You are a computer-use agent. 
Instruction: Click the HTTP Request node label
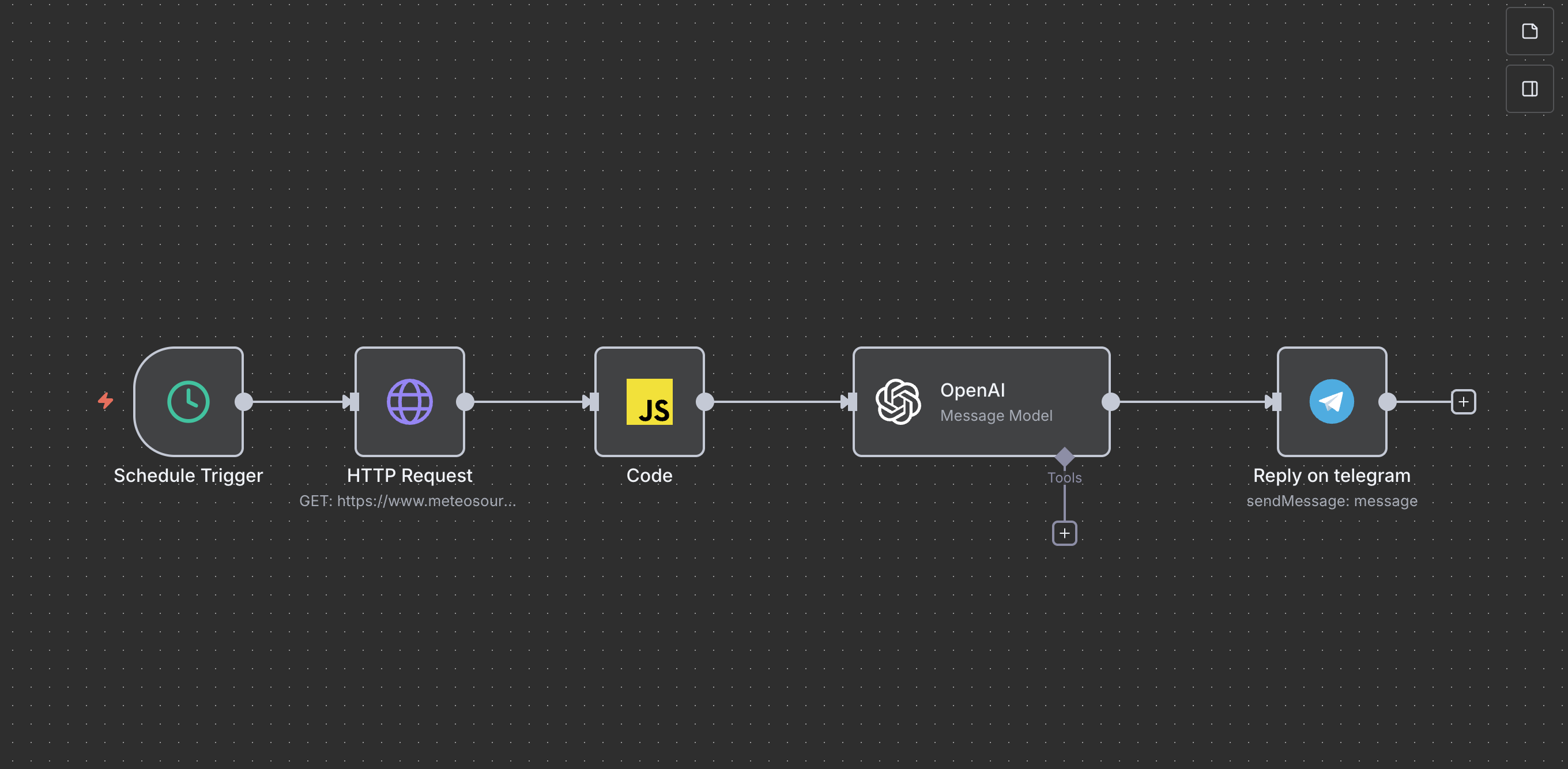coord(409,476)
